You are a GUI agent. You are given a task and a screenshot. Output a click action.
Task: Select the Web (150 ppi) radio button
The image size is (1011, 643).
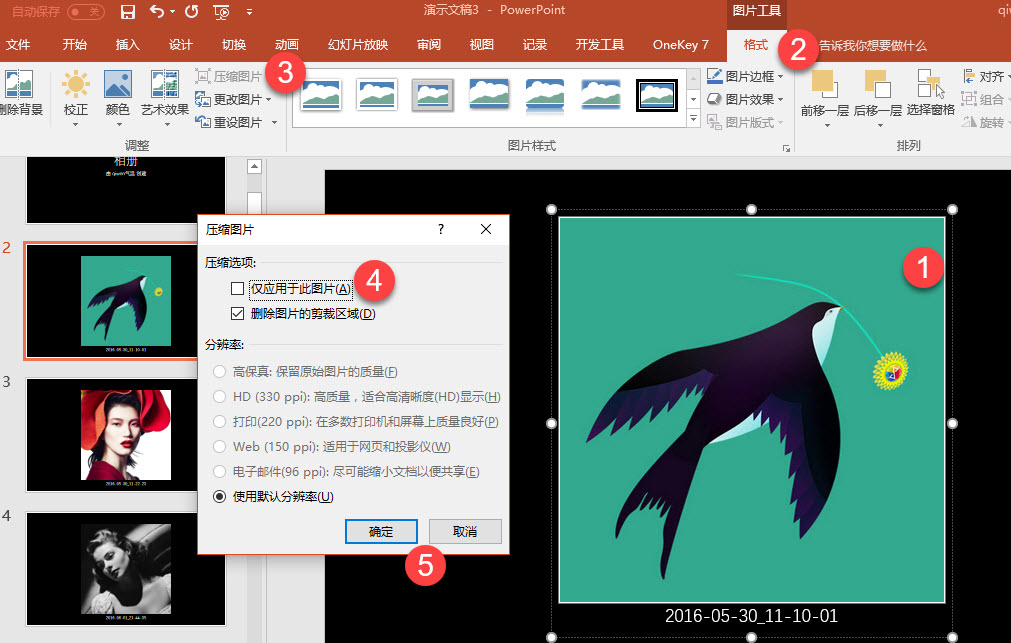219,446
